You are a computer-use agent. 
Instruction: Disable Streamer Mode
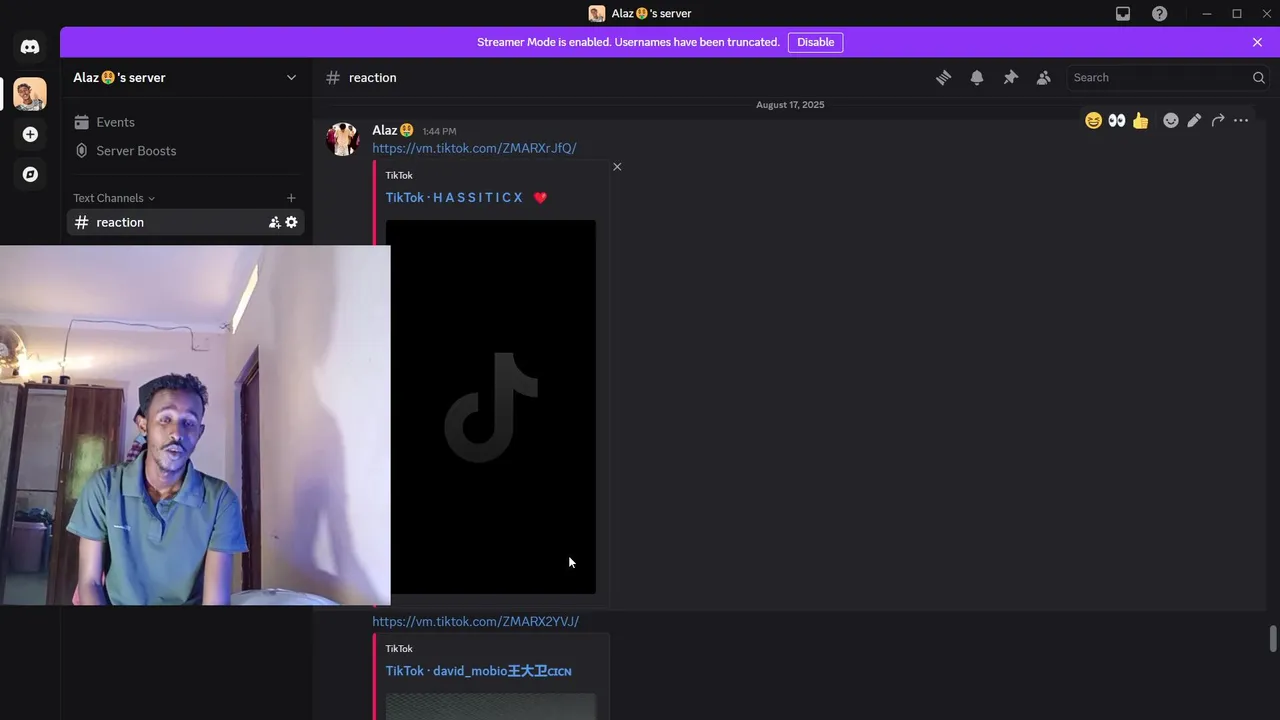point(815,42)
